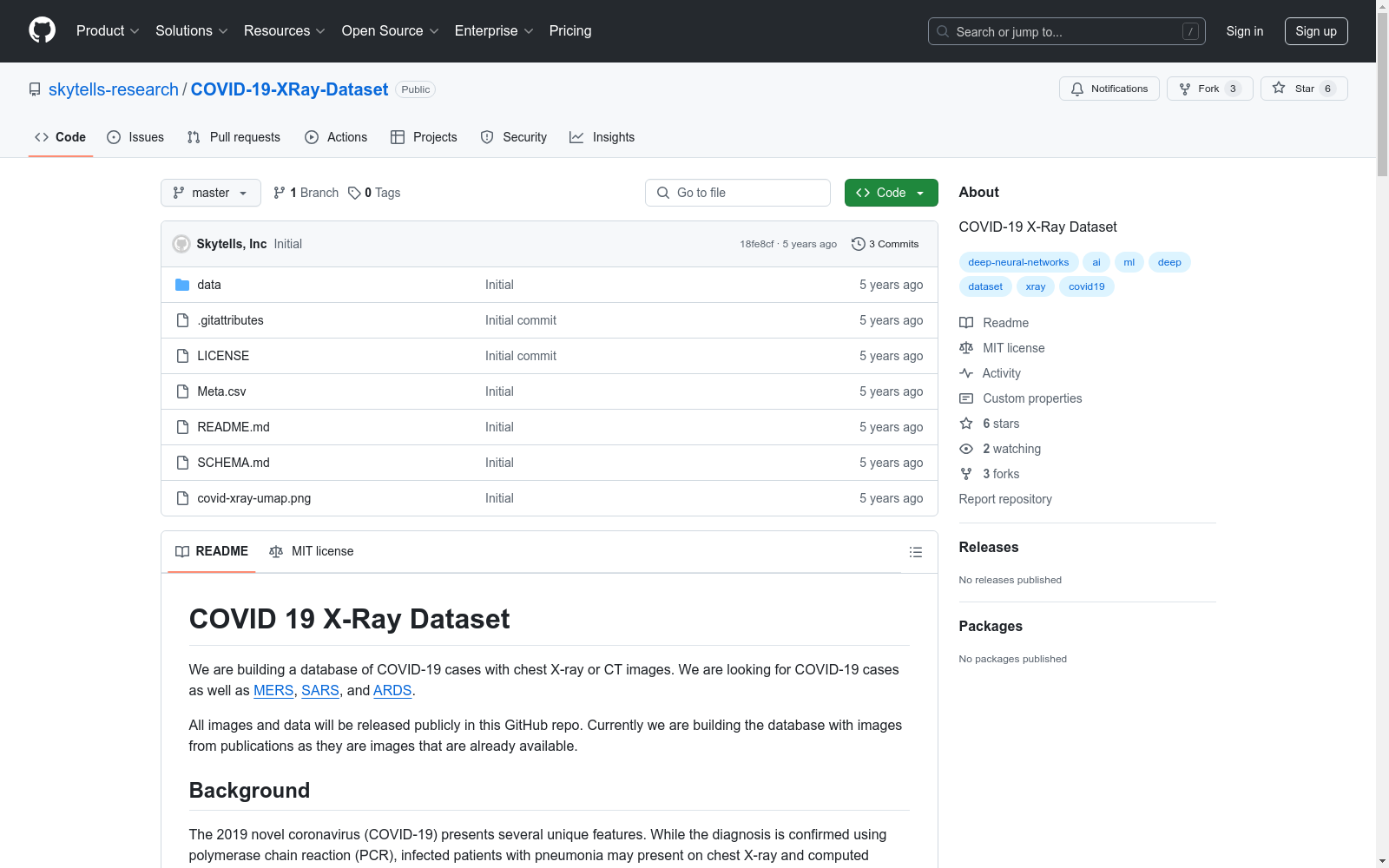1389x868 pixels.
Task: Click the covid-xray-umap.png file icon
Action: coord(182,498)
